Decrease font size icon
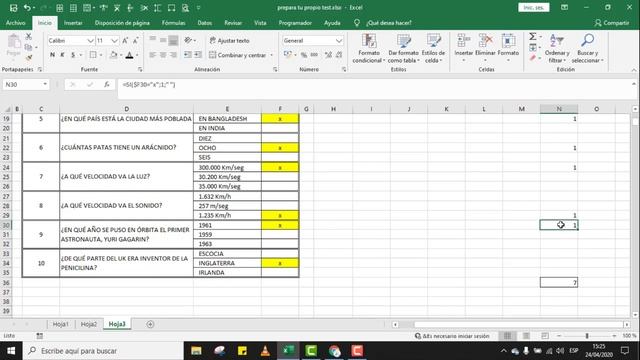Screen dimensions: 640x360 [x=136, y=40]
